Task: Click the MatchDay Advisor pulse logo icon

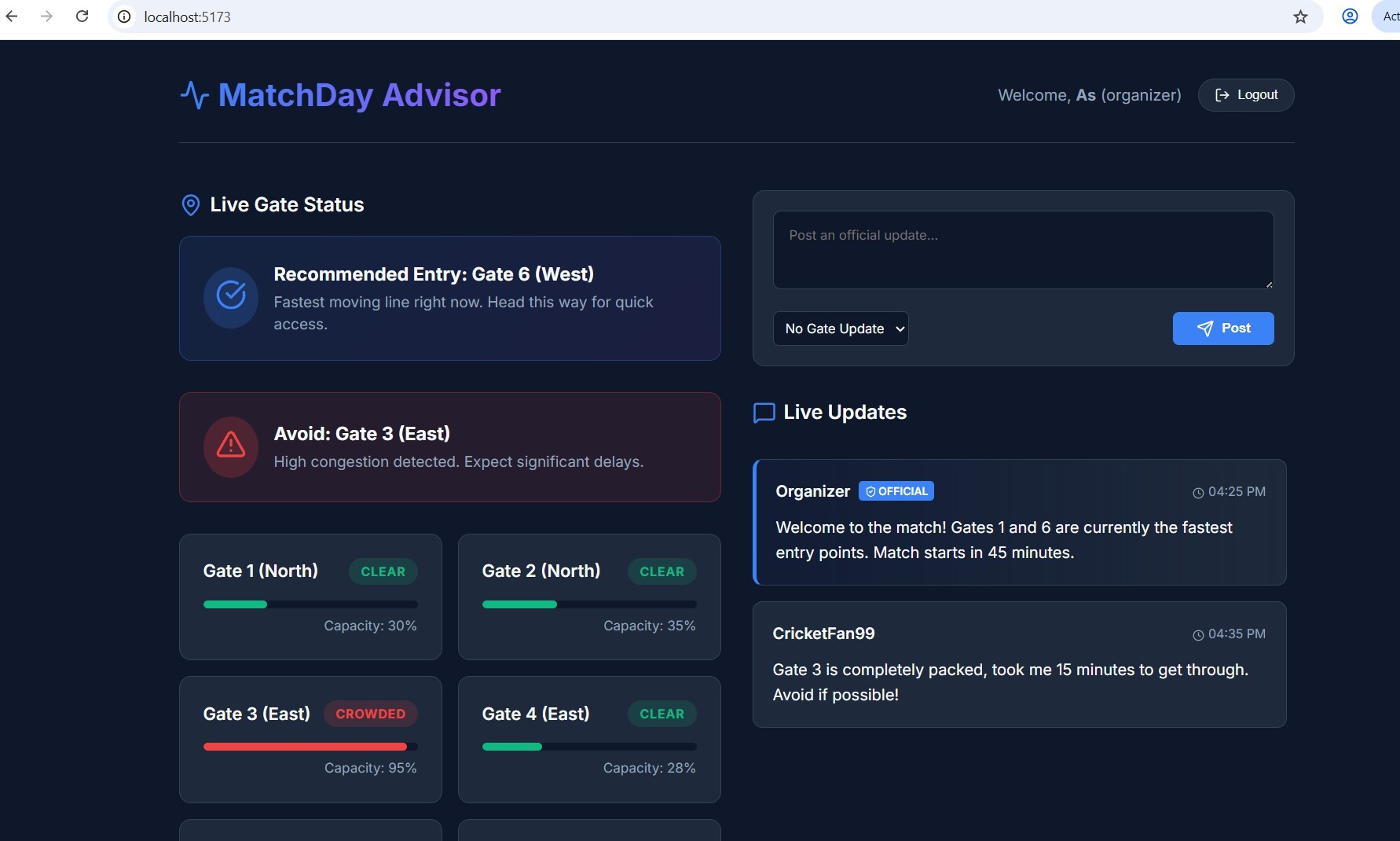Action: (194, 95)
